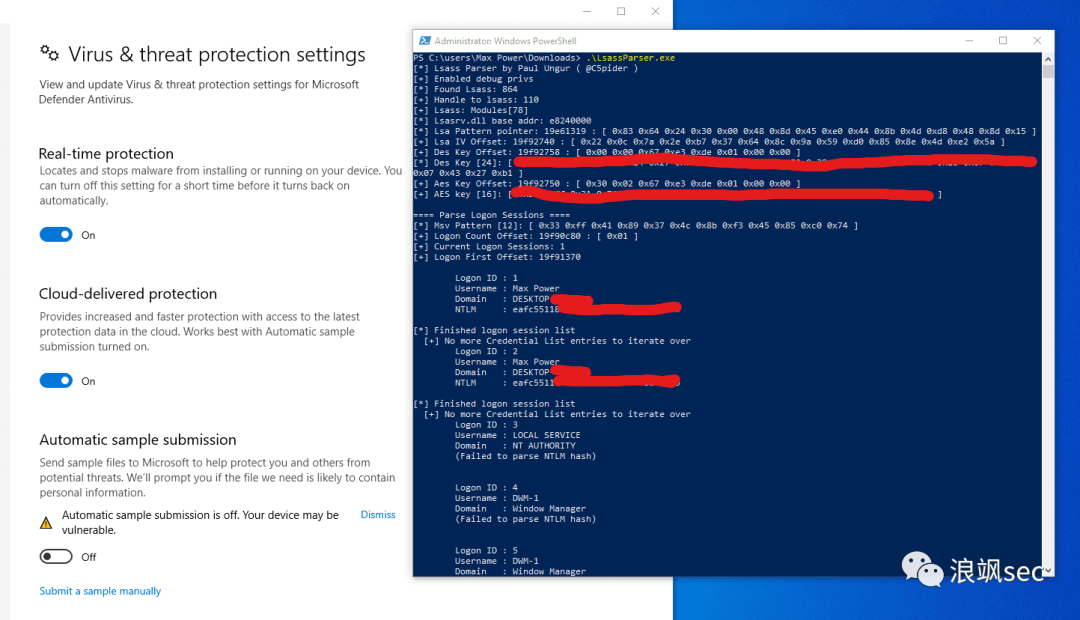Viewport: 1080px width, 620px height.
Task: Disable Cloud-delivered protection switch
Action: (x=56, y=381)
